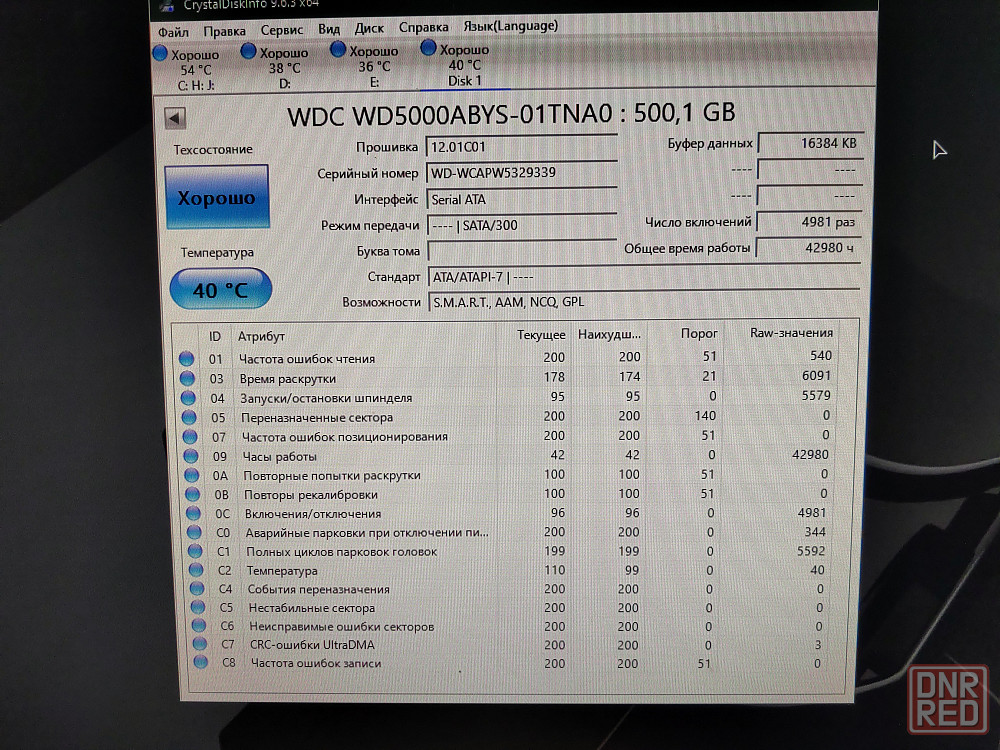Click status icon for attribute 04 spindle starts
Screen dimensions: 1000x750
[x=188, y=398]
